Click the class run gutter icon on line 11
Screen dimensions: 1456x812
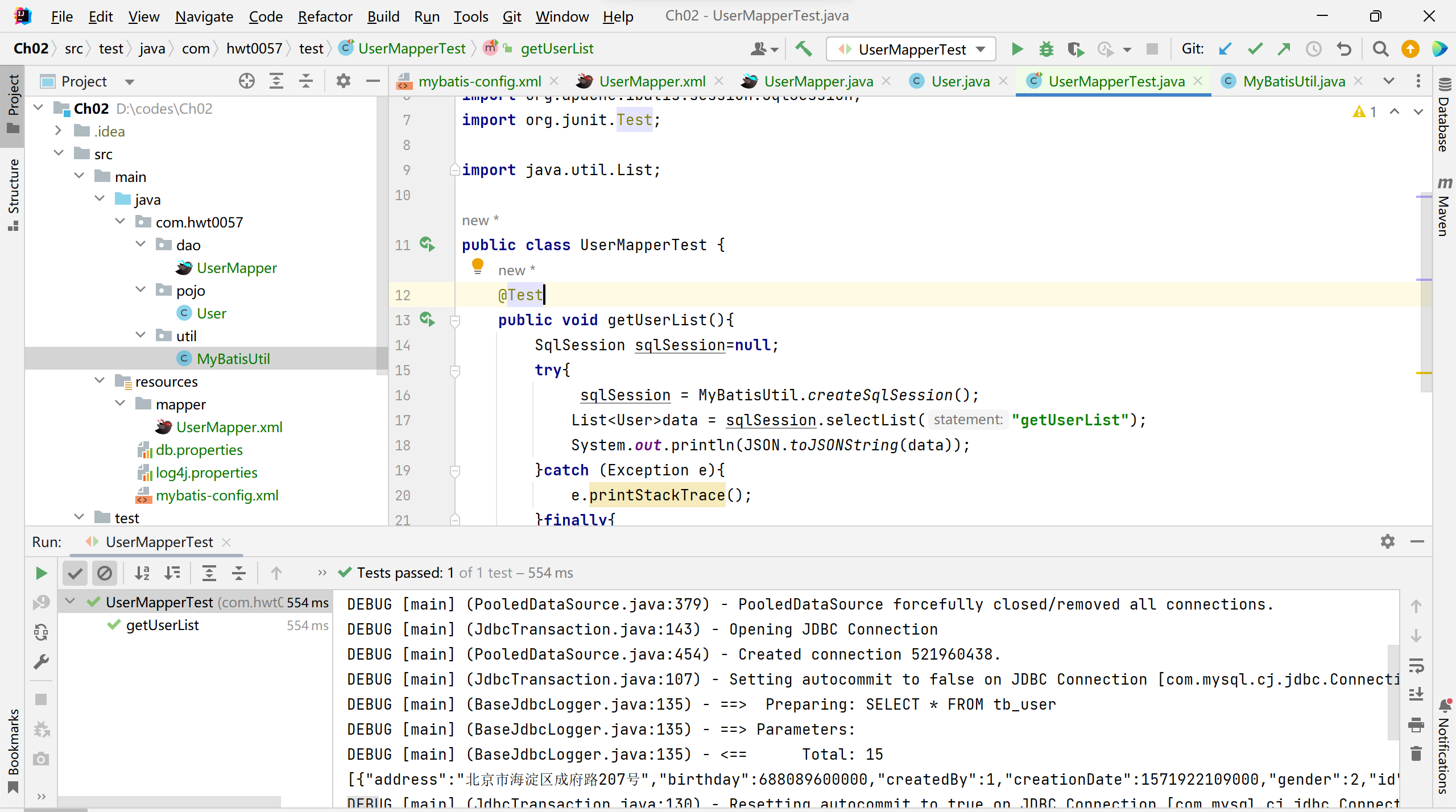tap(428, 245)
